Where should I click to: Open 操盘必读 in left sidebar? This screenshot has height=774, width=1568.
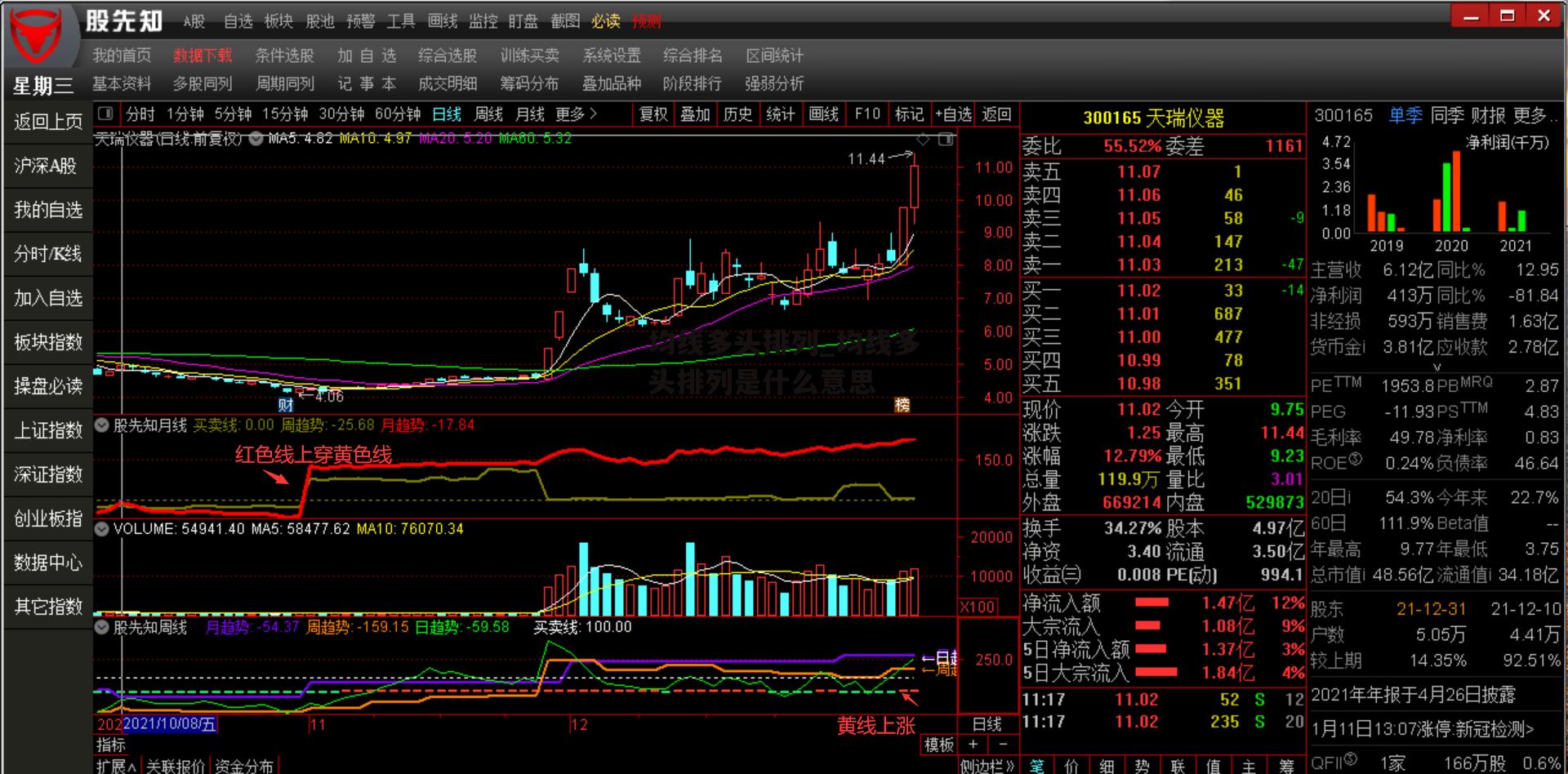[48, 387]
